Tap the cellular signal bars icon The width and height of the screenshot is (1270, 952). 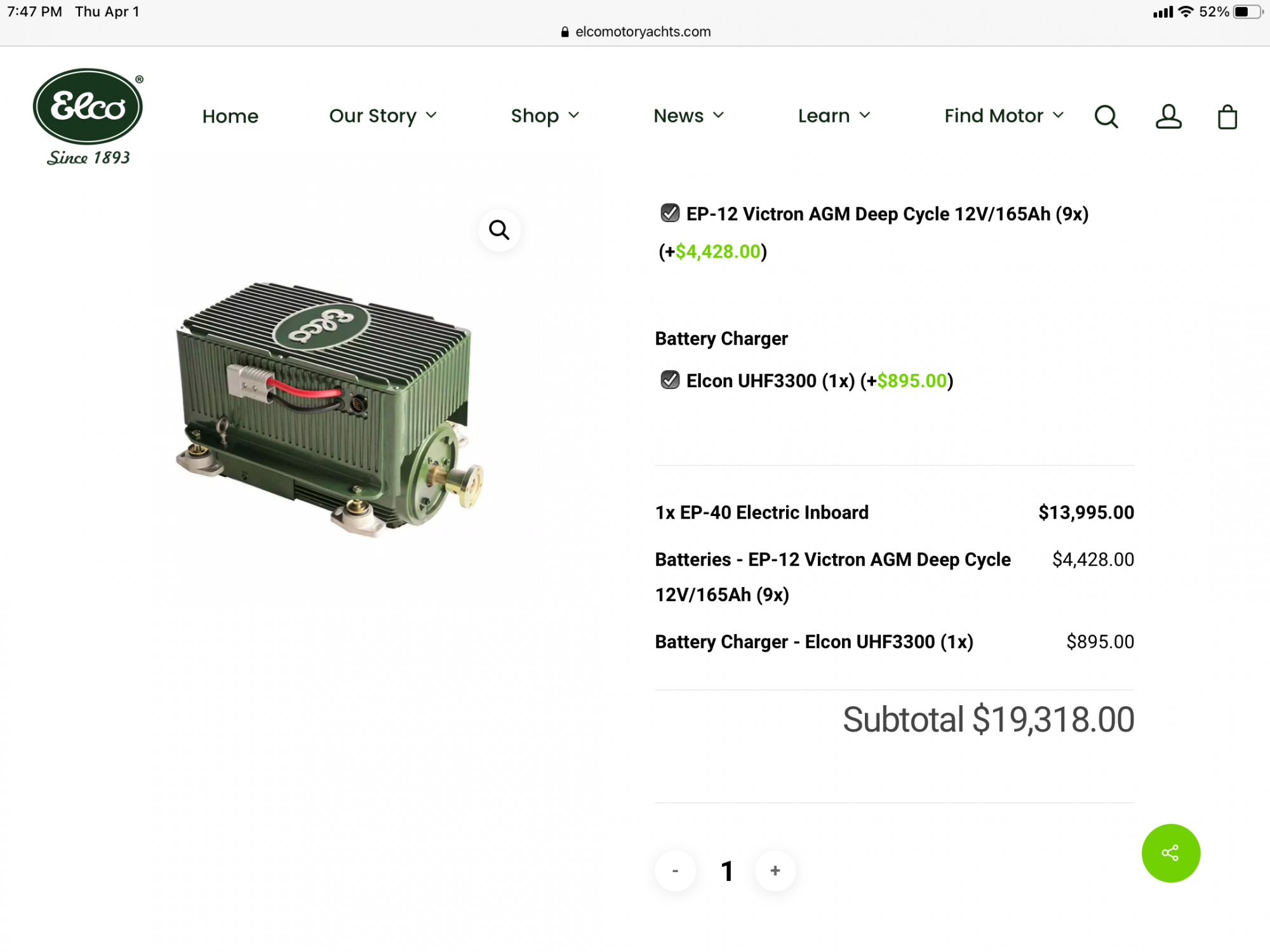click(x=1163, y=12)
